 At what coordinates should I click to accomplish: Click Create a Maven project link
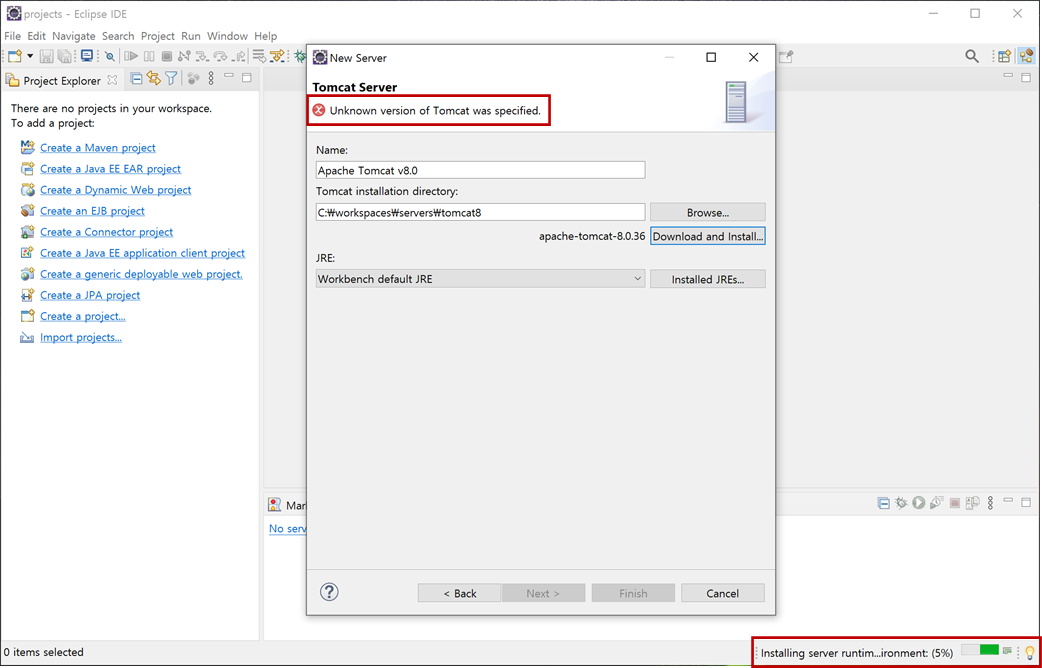pyautogui.click(x=98, y=148)
